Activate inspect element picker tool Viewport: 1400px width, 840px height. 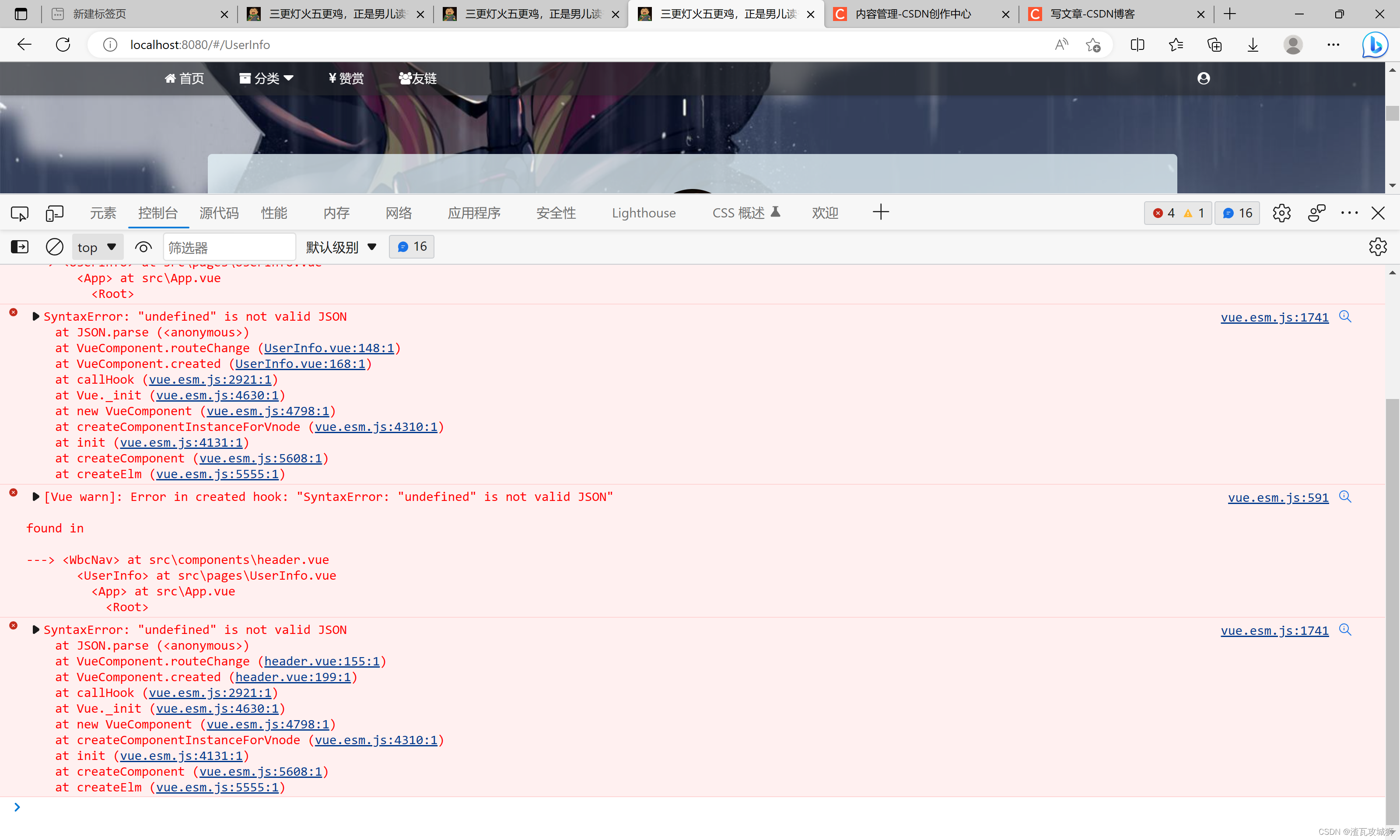[x=20, y=213]
